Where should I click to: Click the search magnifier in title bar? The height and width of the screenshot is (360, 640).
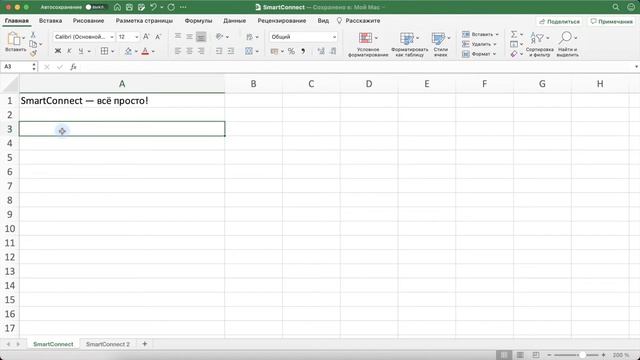click(616, 7)
